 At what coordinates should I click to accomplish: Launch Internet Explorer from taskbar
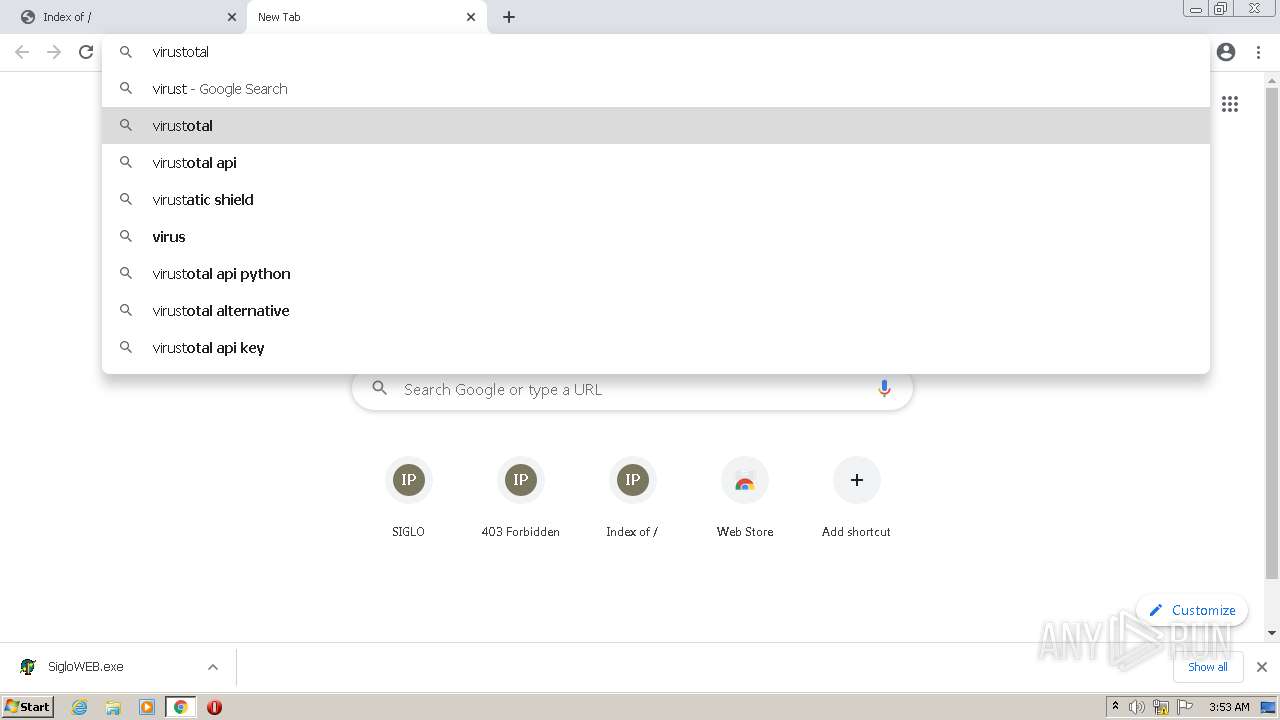point(79,707)
